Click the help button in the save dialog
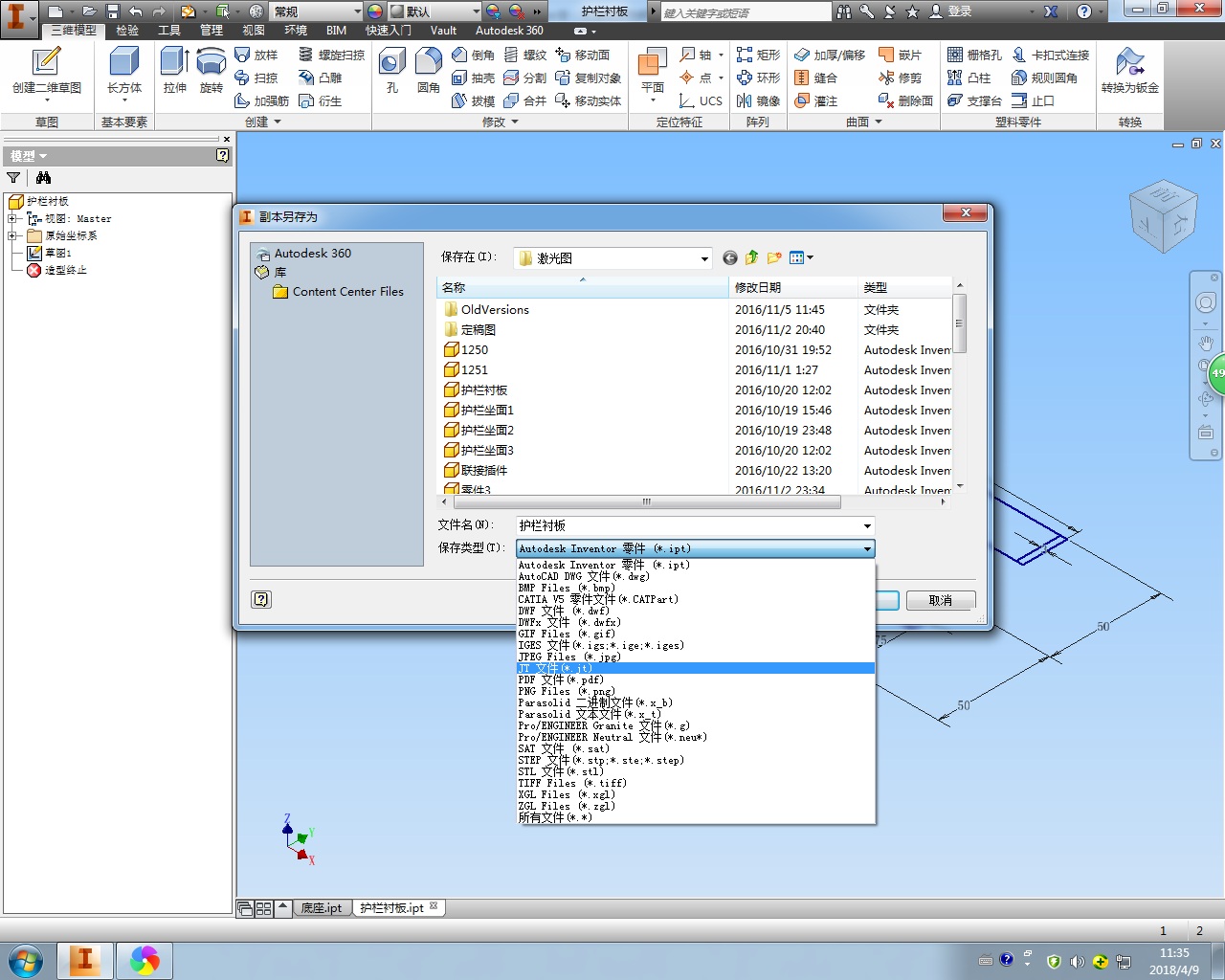Screen dimensions: 1225x980 (261, 599)
